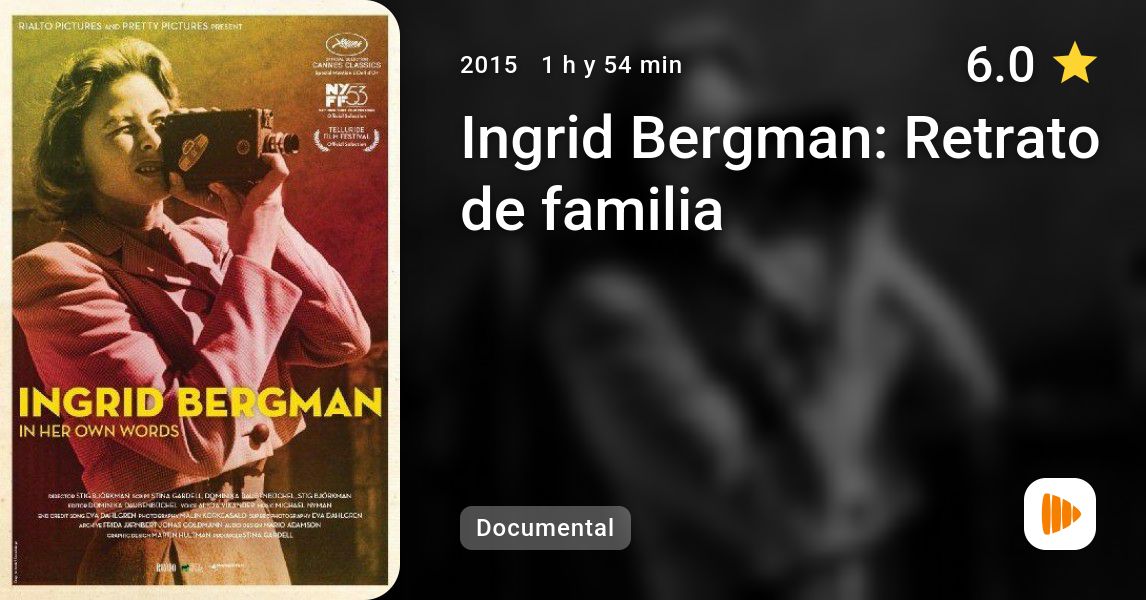The height and width of the screenshot is (600, 1146).
Task: Click the vintage film camera in poster
Action: click(x=228, y=144)
